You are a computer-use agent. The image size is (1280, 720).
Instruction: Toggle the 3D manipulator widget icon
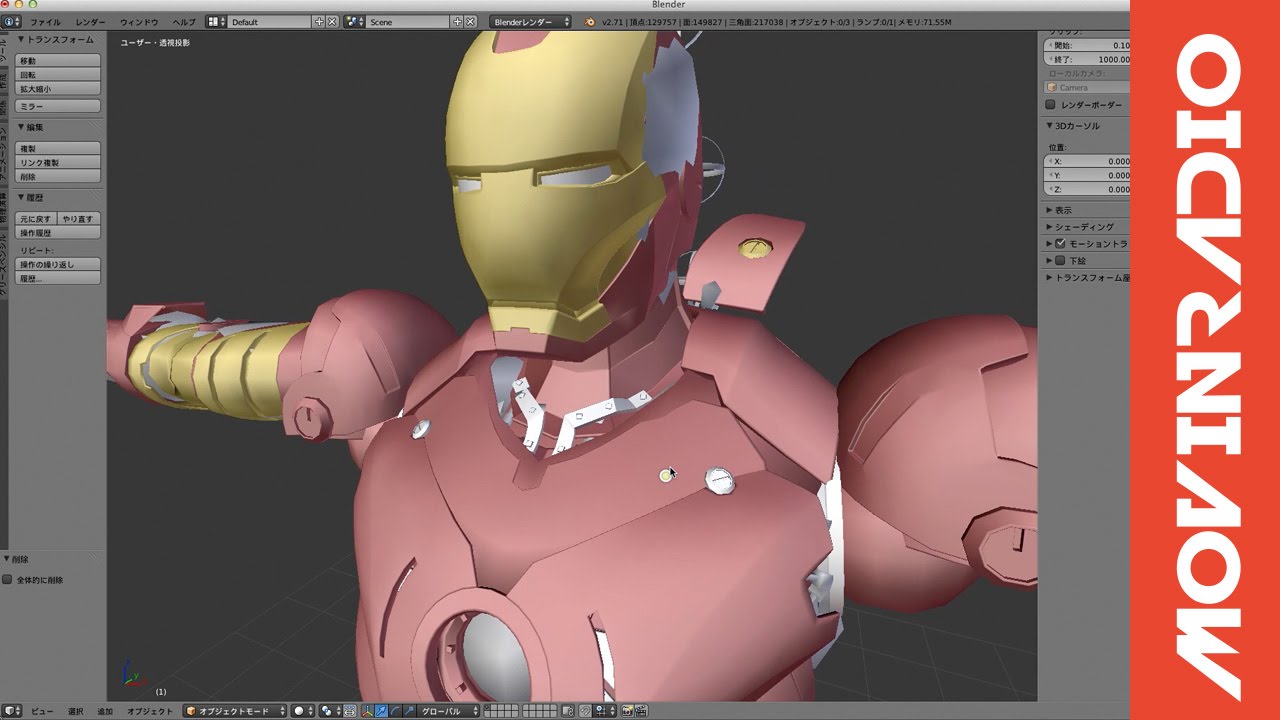367,711
